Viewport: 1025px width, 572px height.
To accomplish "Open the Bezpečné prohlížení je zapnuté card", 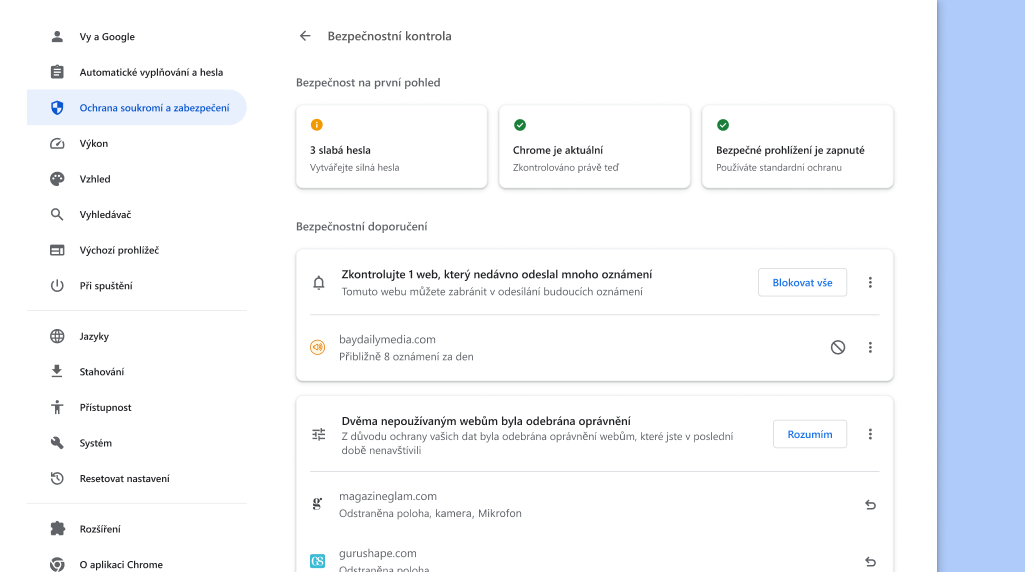I will pos(798,146).
